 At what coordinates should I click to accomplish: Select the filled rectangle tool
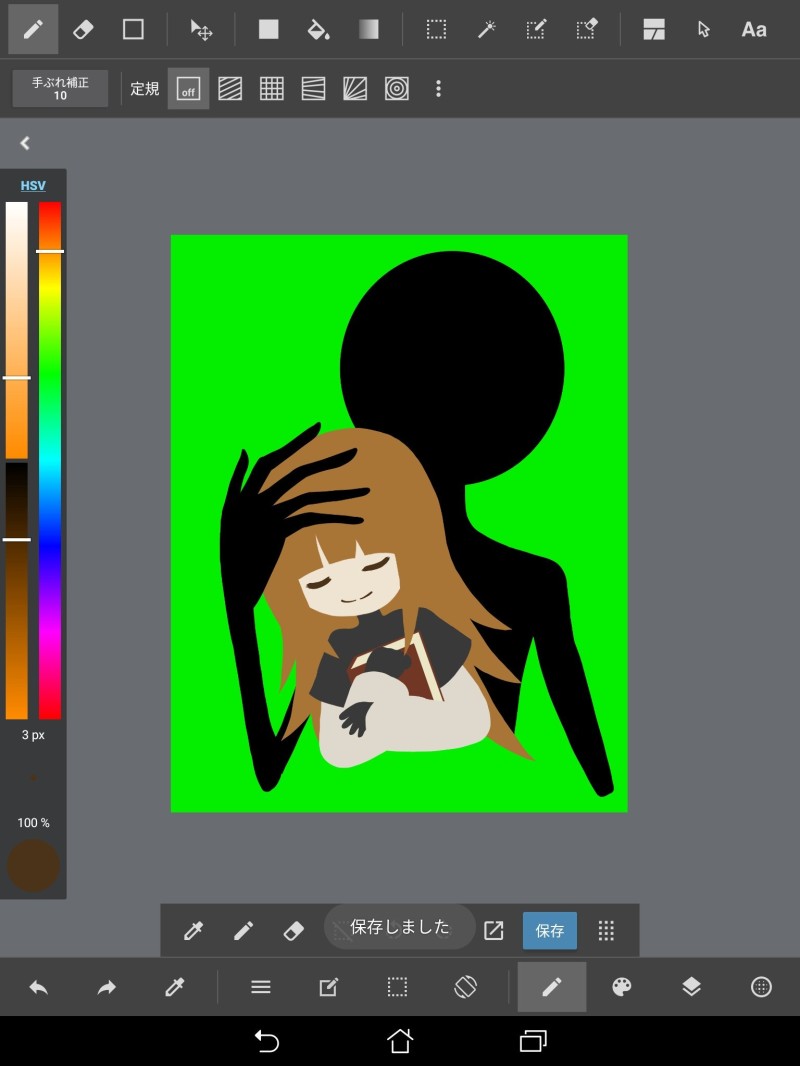[268, 29]
